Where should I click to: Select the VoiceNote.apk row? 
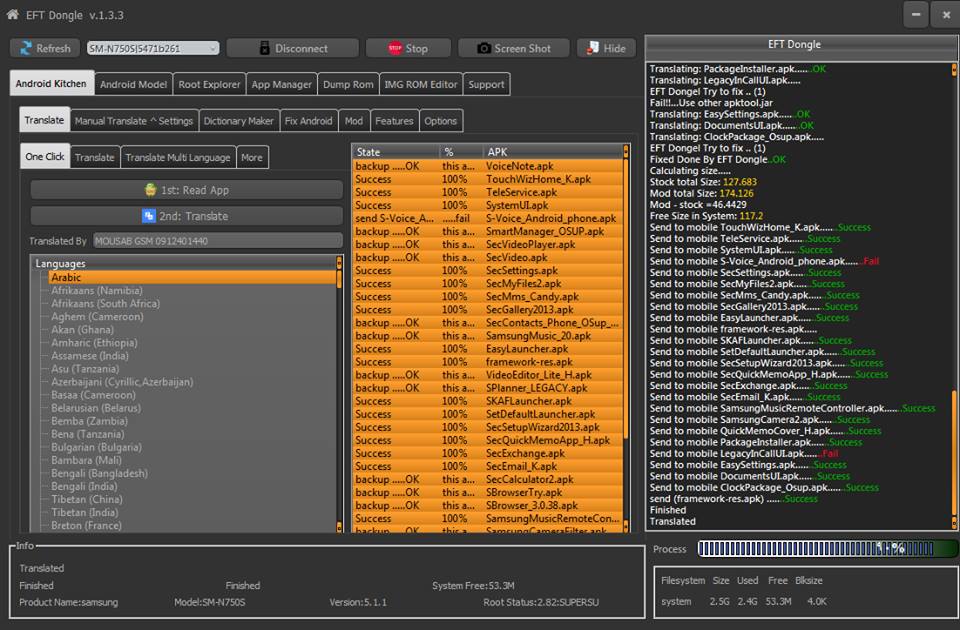pyautogui.click(x=488, y=166)
